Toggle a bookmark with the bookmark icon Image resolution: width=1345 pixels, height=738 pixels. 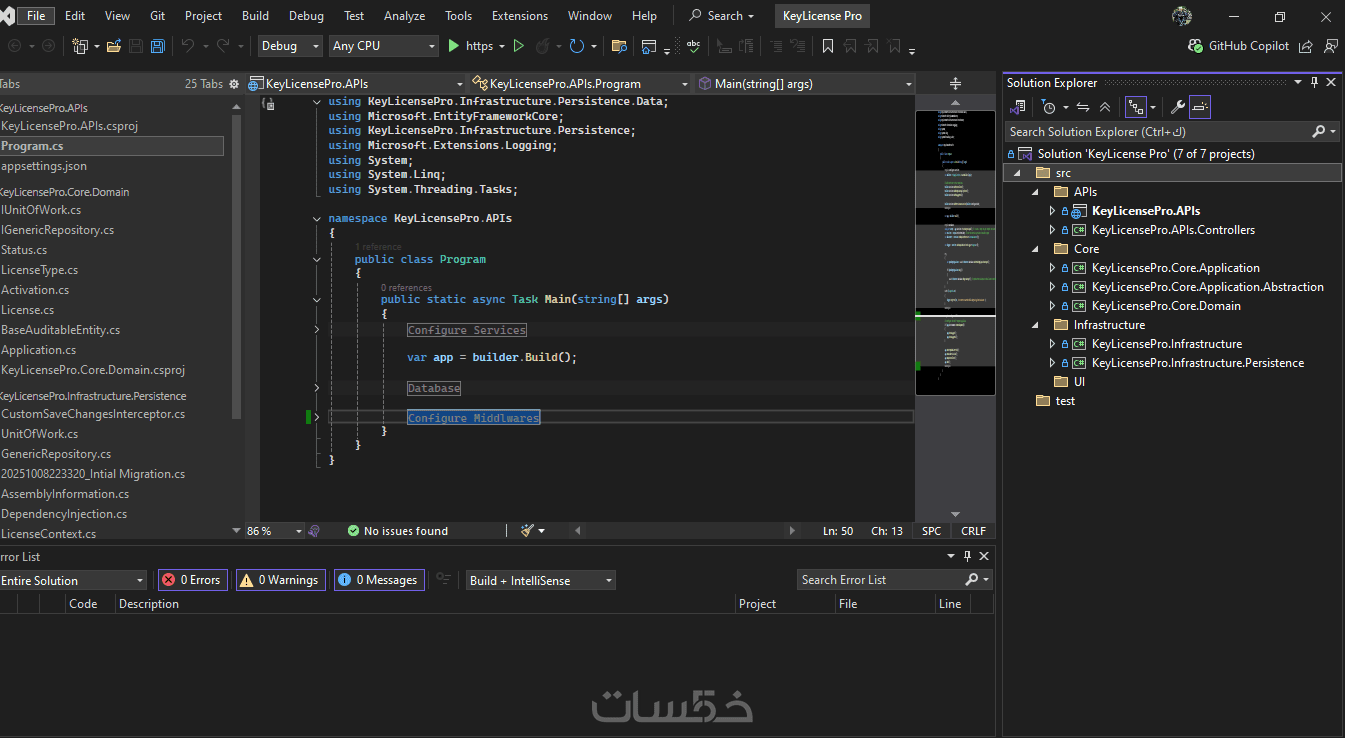[827, 46]
